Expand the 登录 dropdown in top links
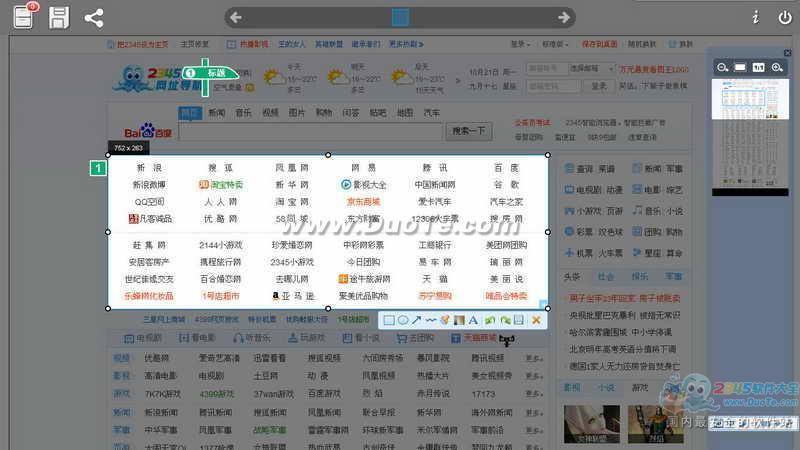This screenshot has width=800, height=450. pyautogui.click(x=520, y=44)
